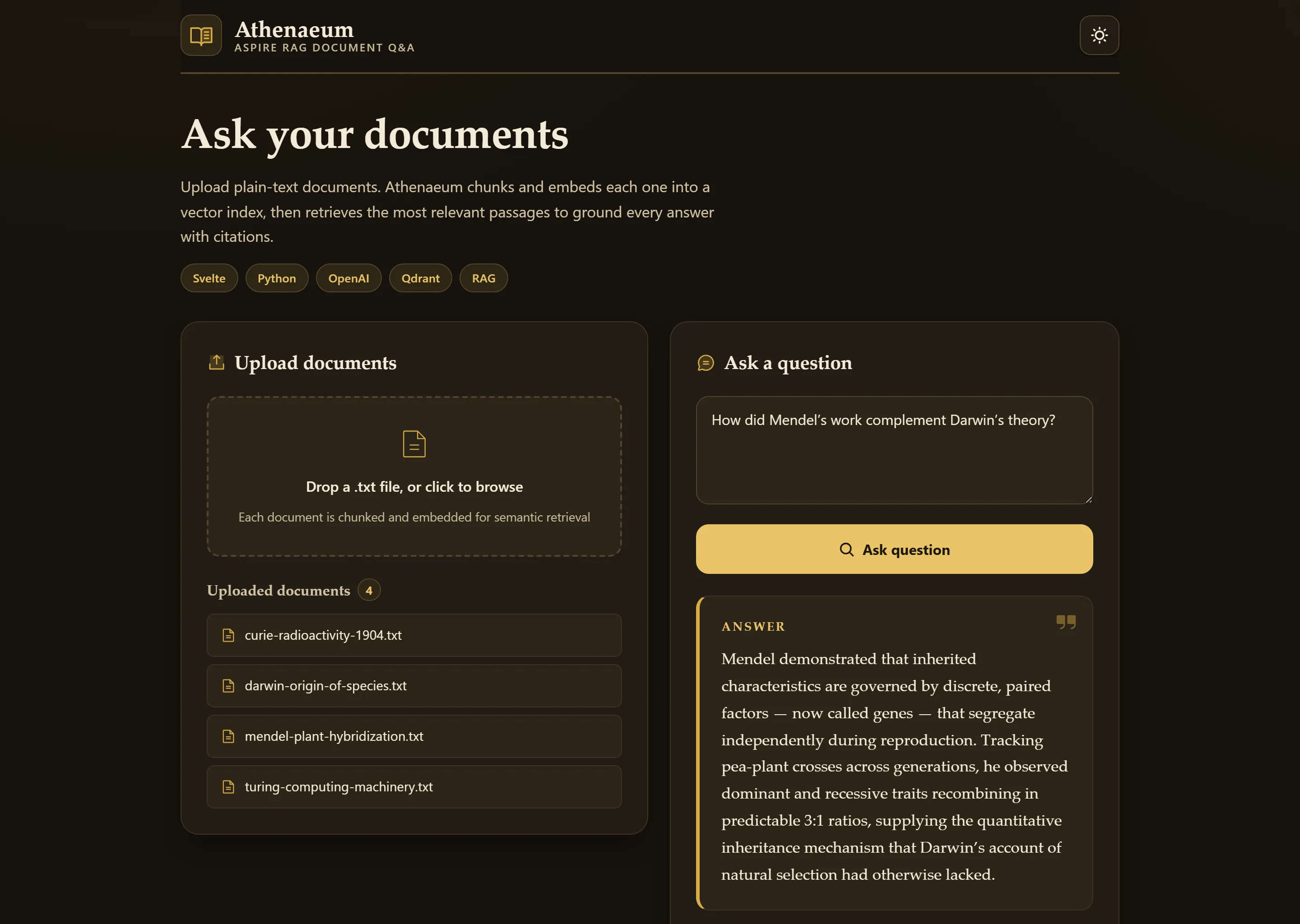Click the Upload documents heading

(316, 363)
